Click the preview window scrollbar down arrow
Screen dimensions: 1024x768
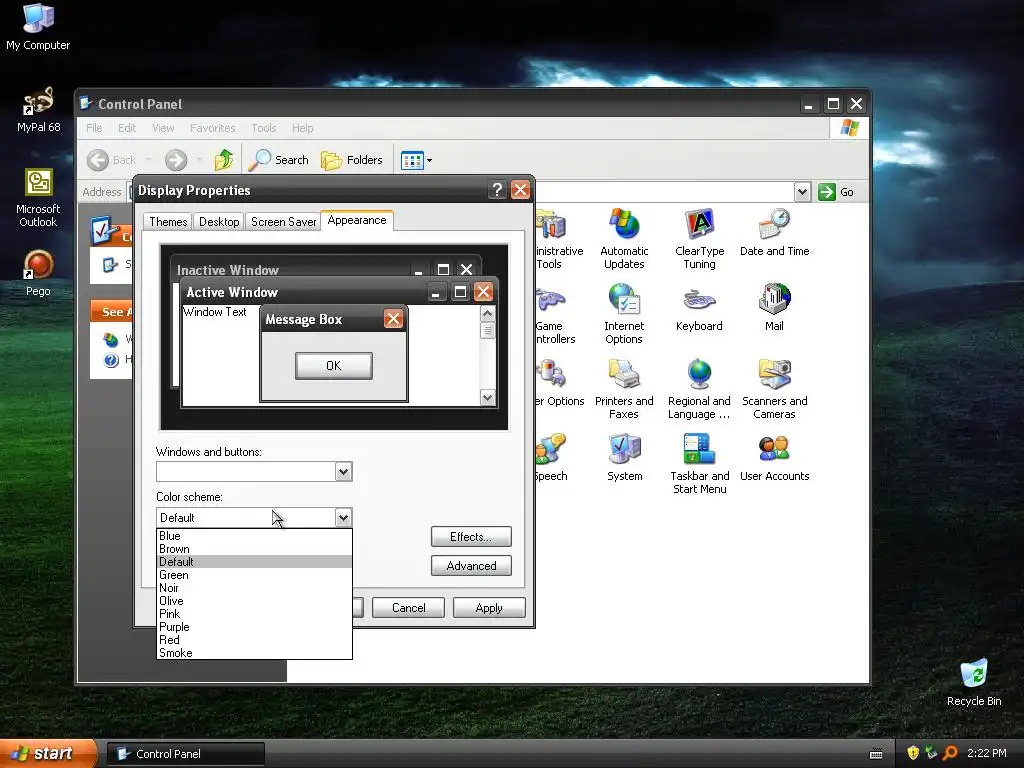[x=488, y=398]
